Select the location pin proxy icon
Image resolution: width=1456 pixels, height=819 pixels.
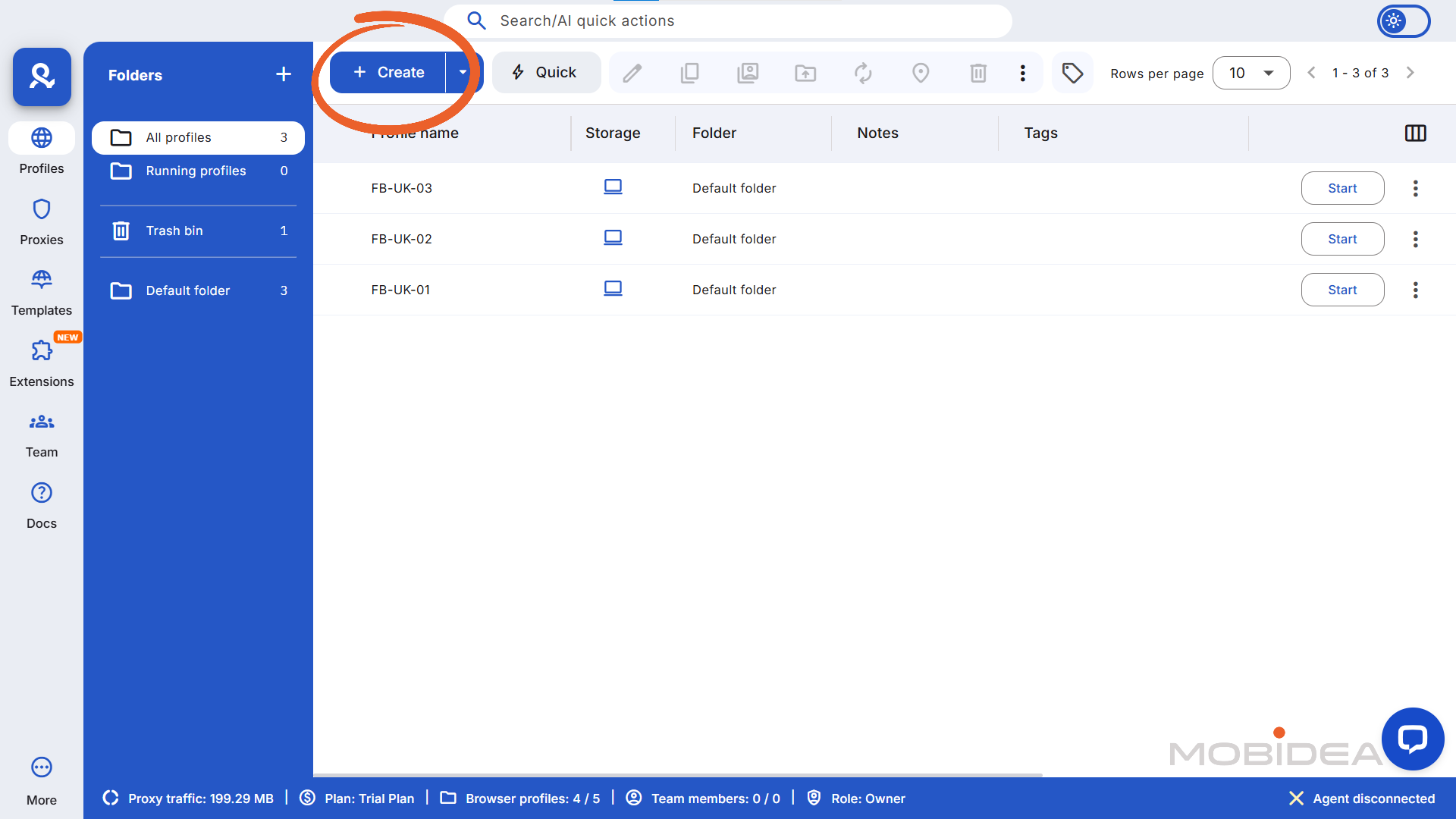tap(921, 73)
